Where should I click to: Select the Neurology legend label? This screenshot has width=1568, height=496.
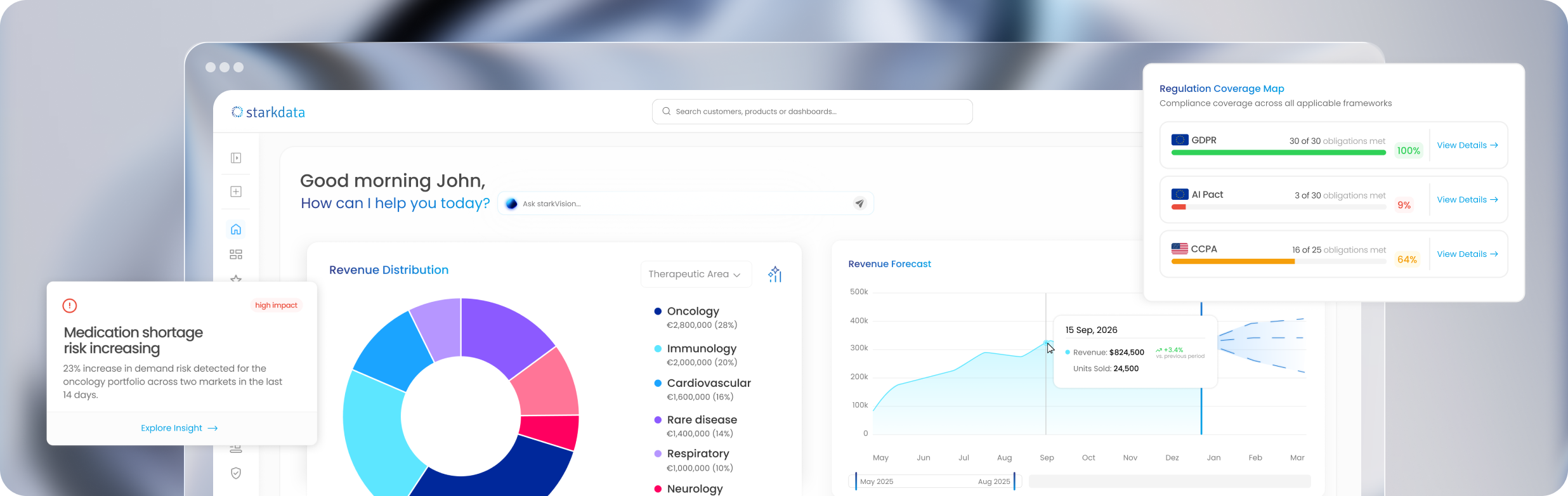[695, 488]
